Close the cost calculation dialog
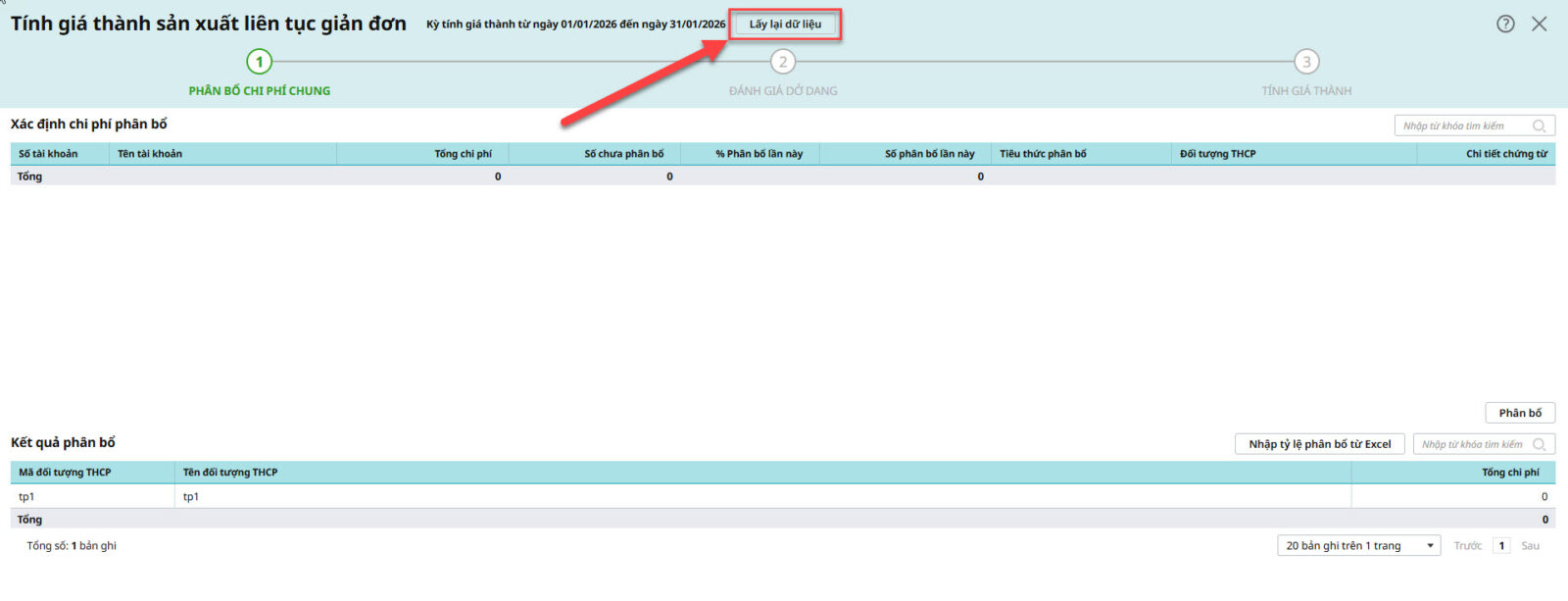The width and height of the screenshot is (1568, 601). pos(1540,25)
